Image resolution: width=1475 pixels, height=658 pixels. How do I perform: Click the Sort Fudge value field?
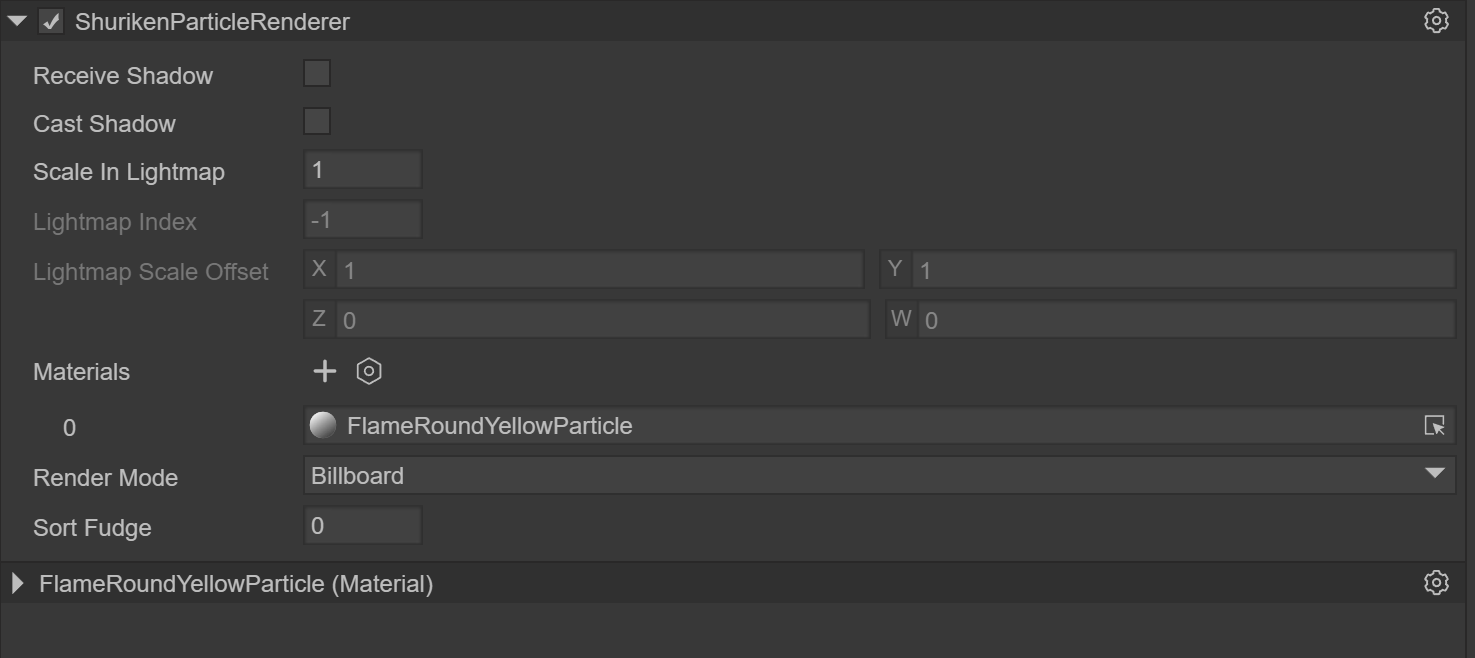click(x=362, y=526)
